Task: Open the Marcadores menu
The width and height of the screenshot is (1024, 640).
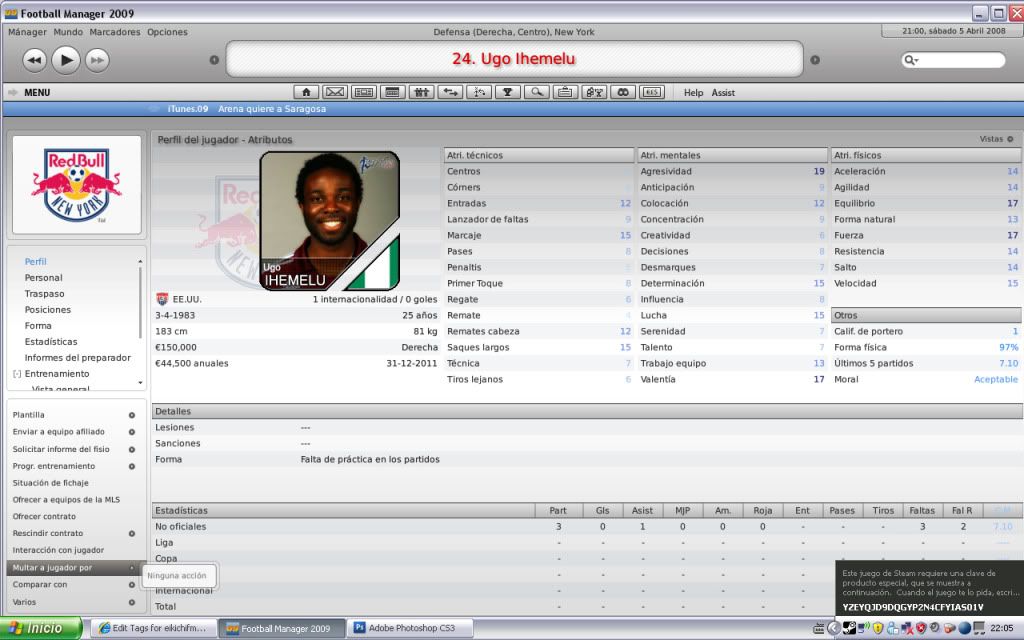Action: pos(115,32)
